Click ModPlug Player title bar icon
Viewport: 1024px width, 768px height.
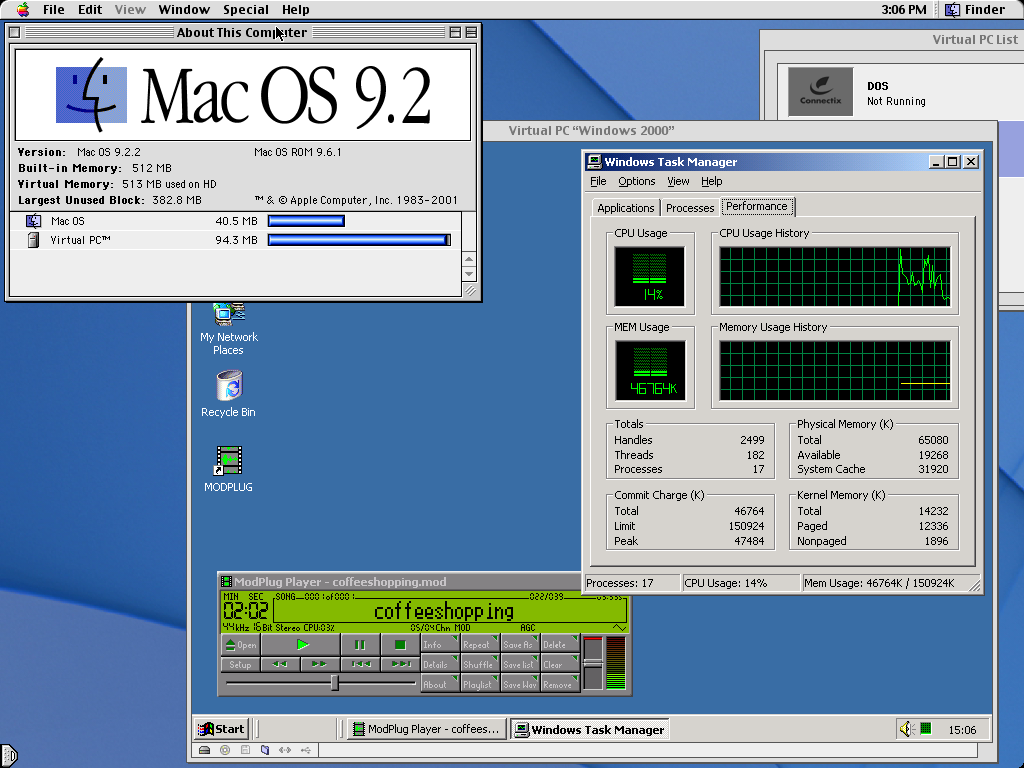tap(227, 582)
